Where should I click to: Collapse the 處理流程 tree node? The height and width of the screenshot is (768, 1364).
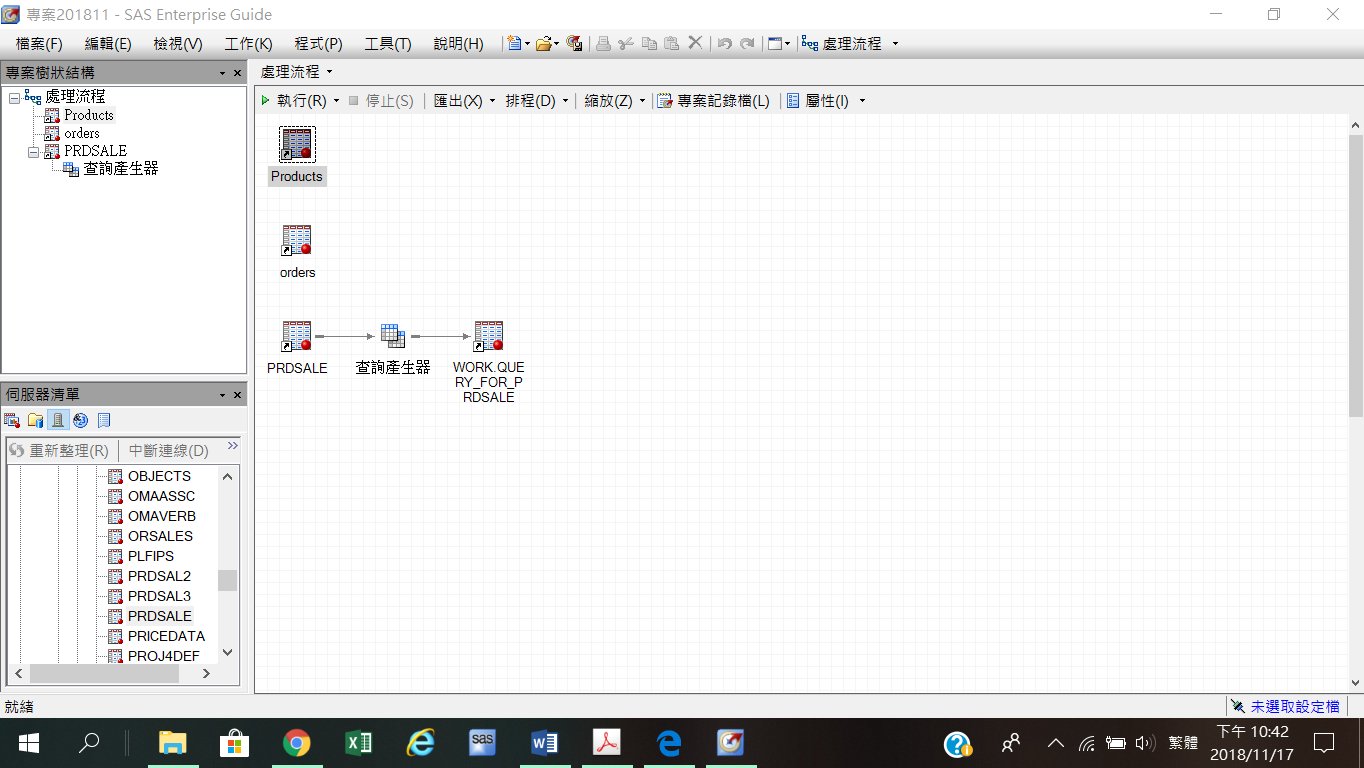click(13, 97)
